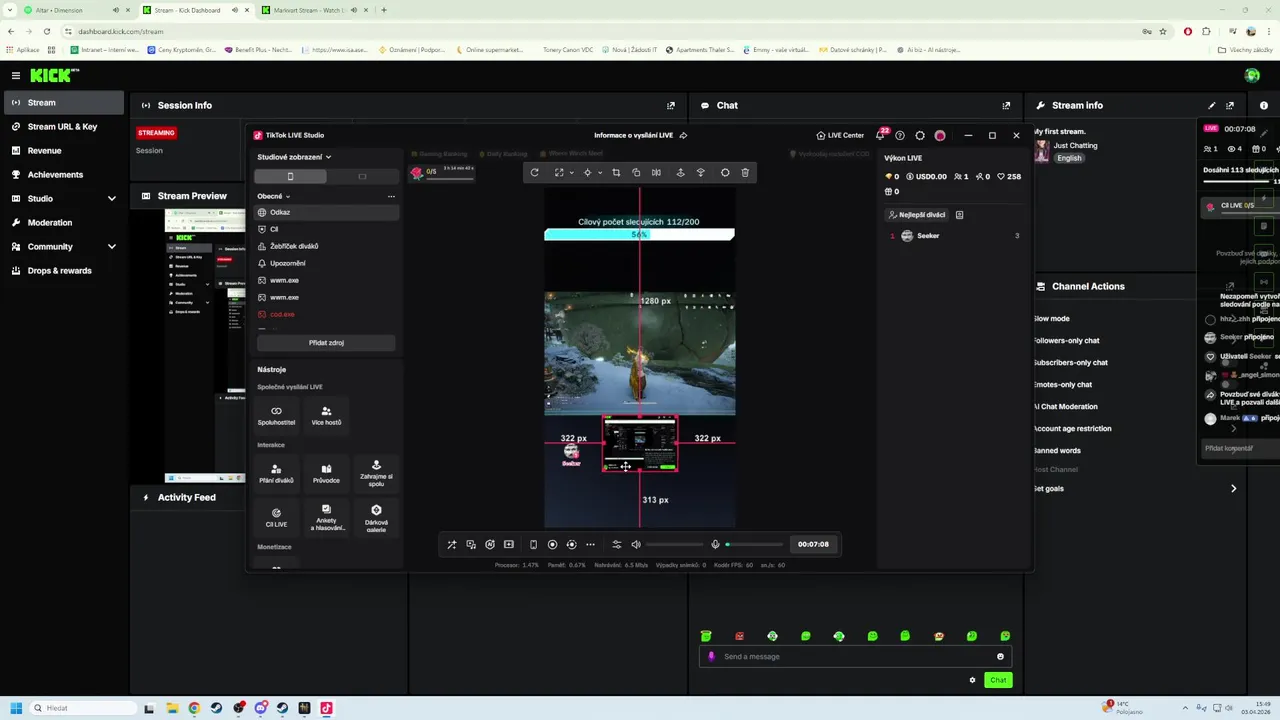The height and width of the screenshot is (720, 1280).
Task: Expand the Set goals arrow
Action: pyautogui.click(x=1233, y=489)
